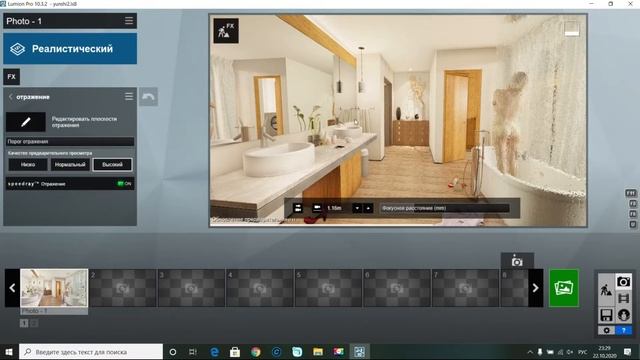Switch to photo set page 2

[34, 323]
